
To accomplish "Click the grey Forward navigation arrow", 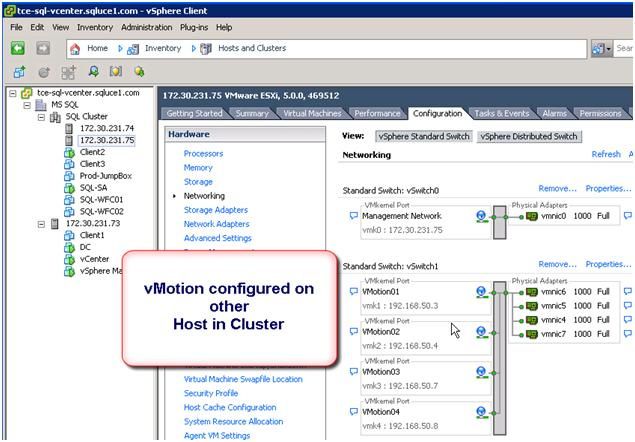I will tap(43, 48).
